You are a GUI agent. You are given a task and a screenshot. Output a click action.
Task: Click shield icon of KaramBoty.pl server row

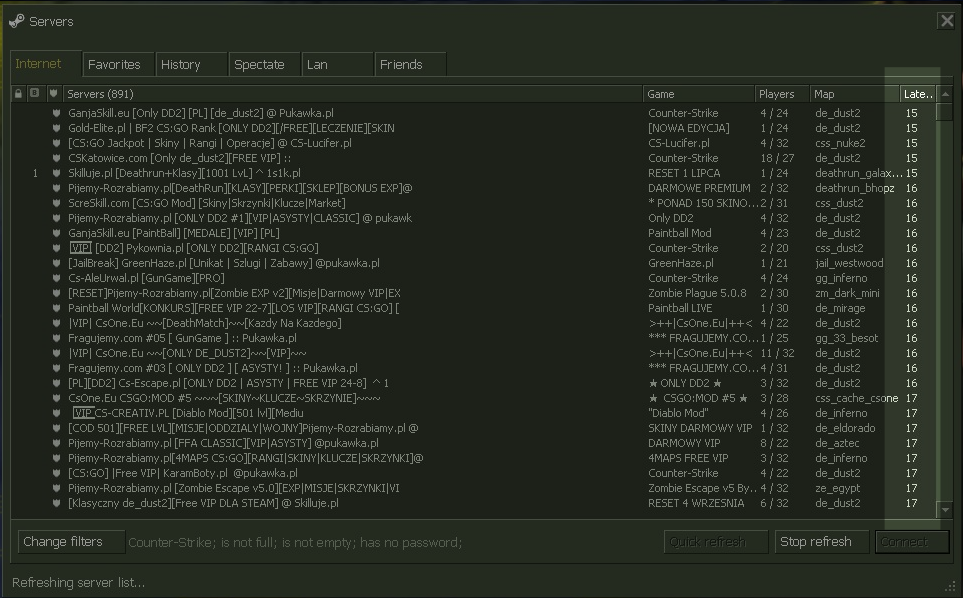pyautogui.click(x=57, y=473)
